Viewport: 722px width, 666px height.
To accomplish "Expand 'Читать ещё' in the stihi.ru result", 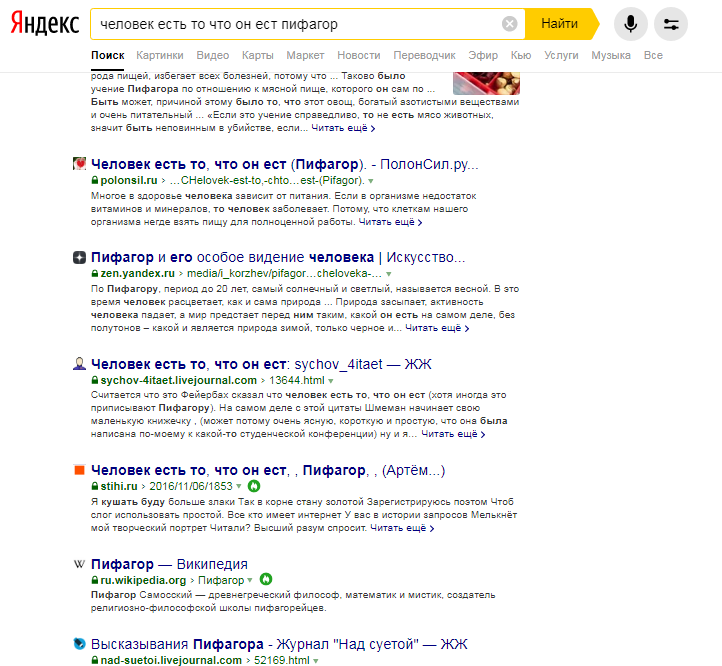I will click(400, 528).
